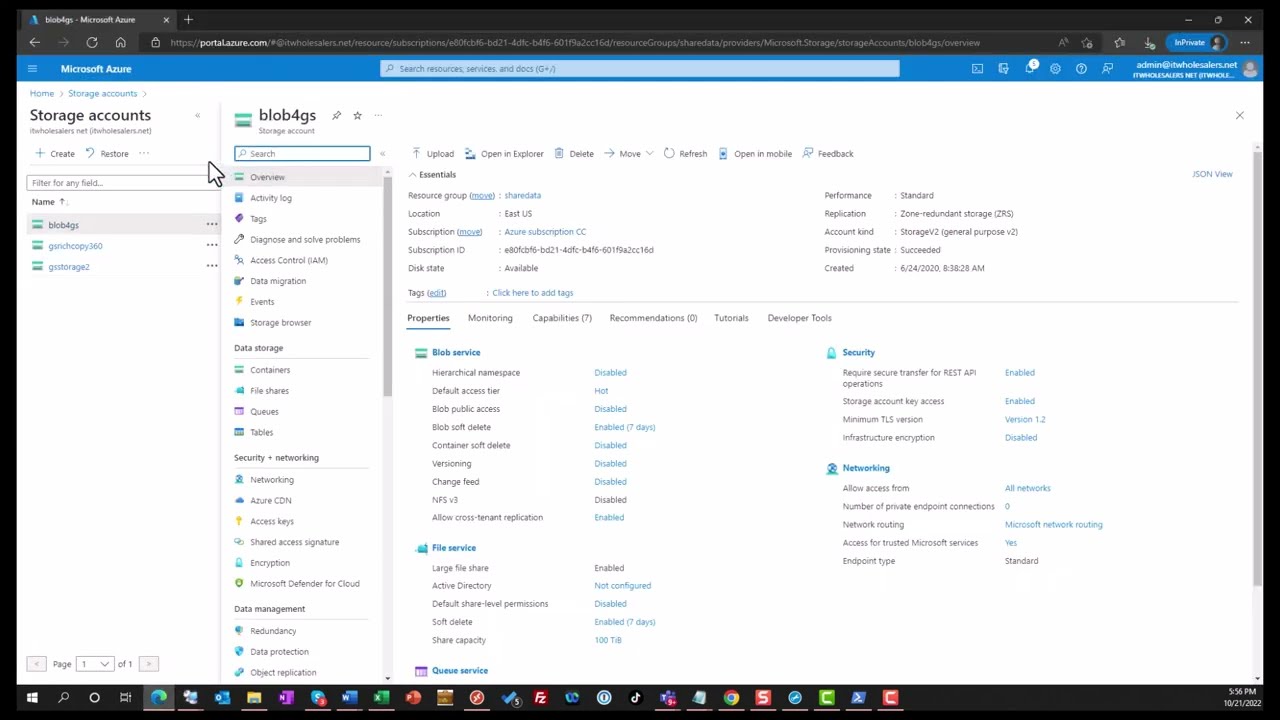The image size is (1280, 720).
Task: Open the account in Explorer
Action: 504,154
